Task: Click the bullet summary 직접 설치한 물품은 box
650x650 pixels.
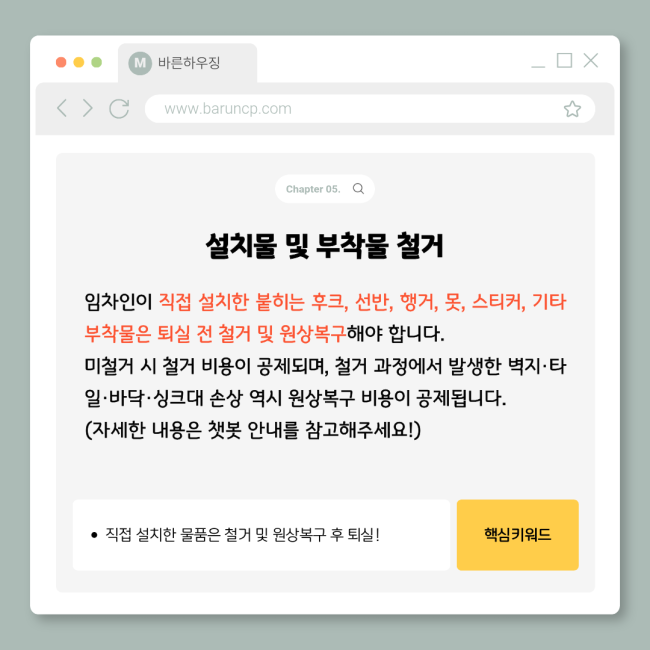Action: coord(261,535)
